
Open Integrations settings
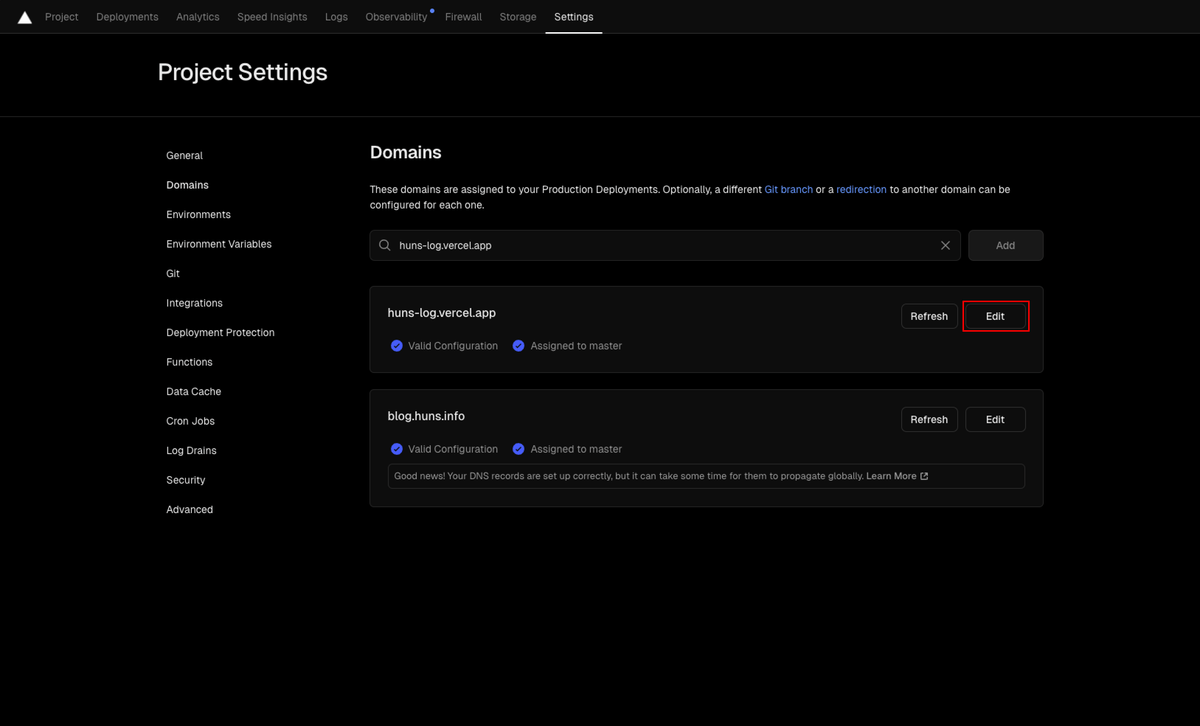pyautogui.click(x=194, y=303)
